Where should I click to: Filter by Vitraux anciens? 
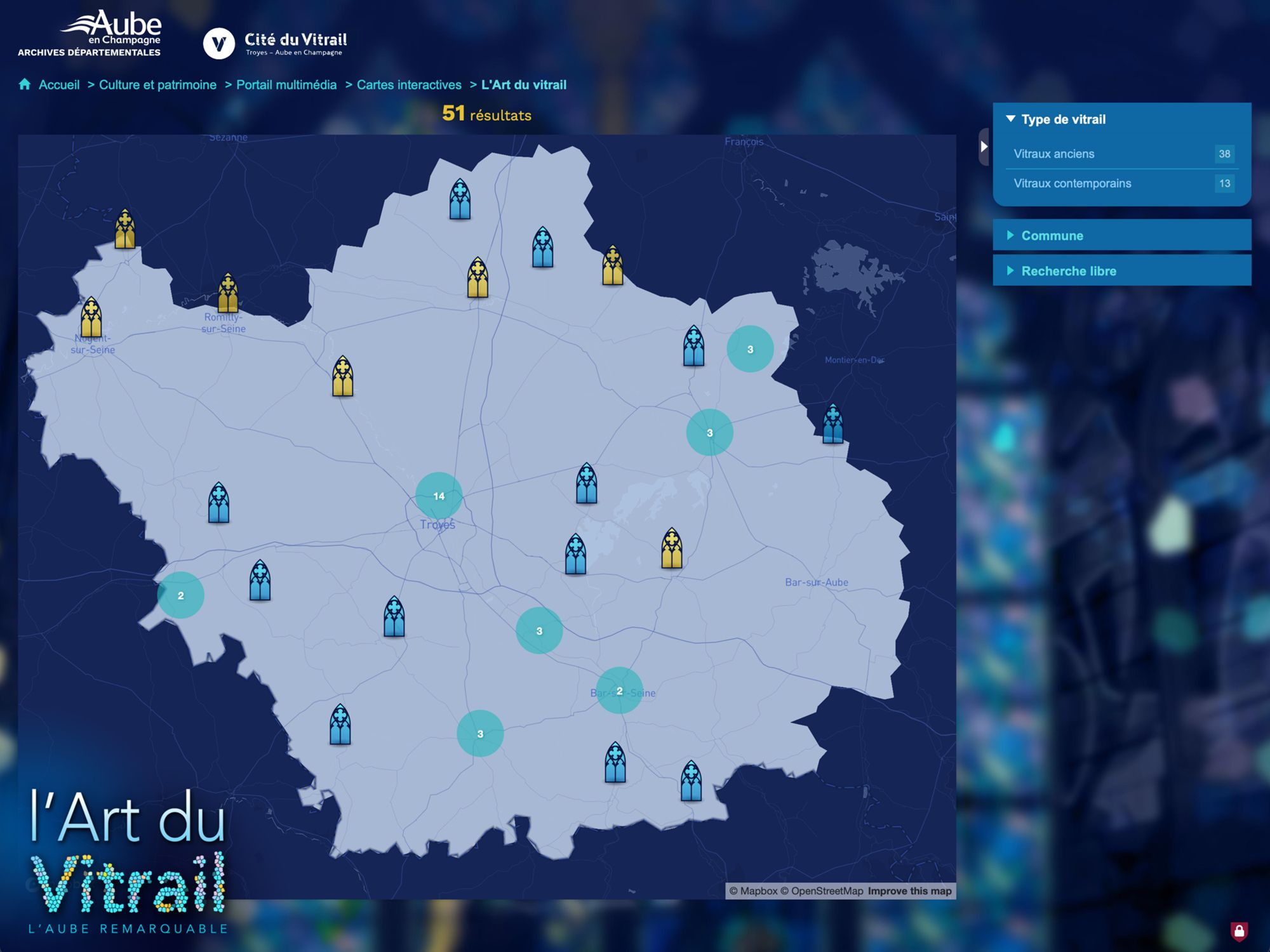pos(1054,154)
